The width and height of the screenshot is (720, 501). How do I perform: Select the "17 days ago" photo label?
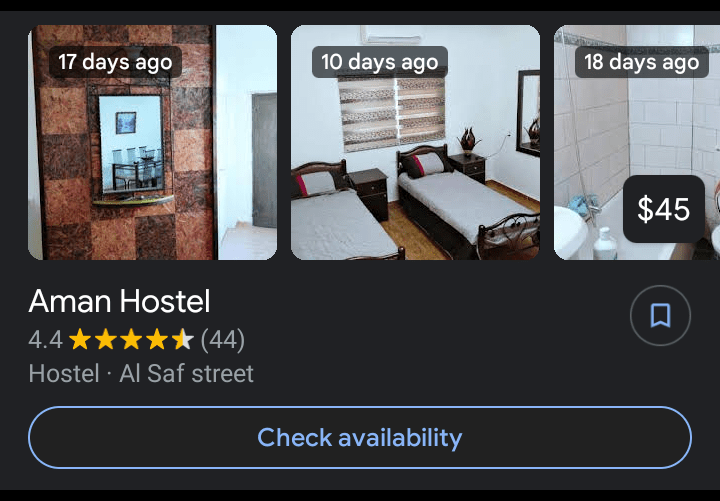pyautogui.click(x=115, y=62)
